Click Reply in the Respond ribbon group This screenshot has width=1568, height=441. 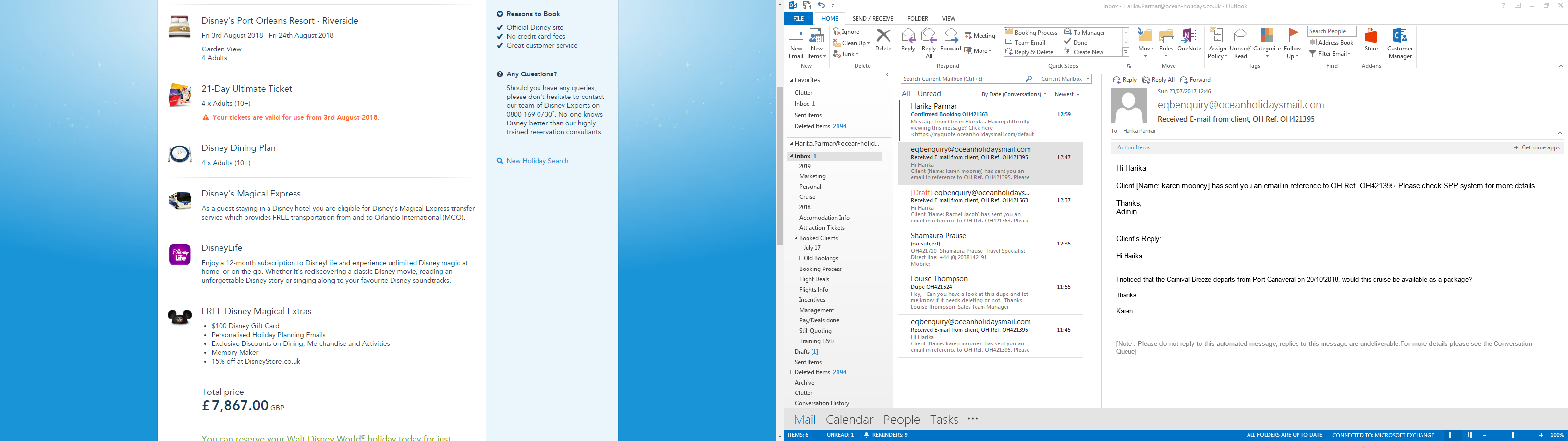(908, 41)
